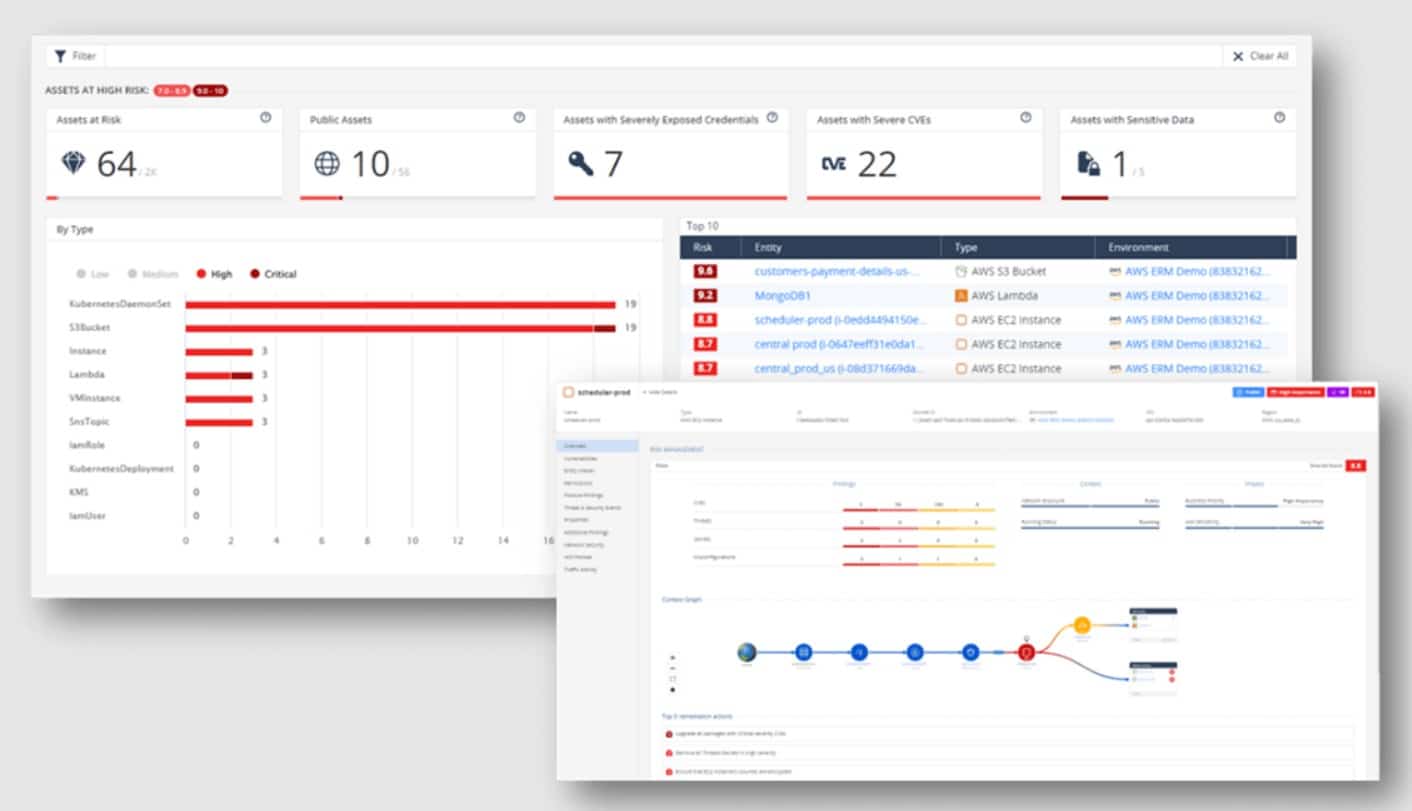This screenshot has height=811, width=1412.
Task: Click the globe icon on Public Assets card
Action: (322, 159)
